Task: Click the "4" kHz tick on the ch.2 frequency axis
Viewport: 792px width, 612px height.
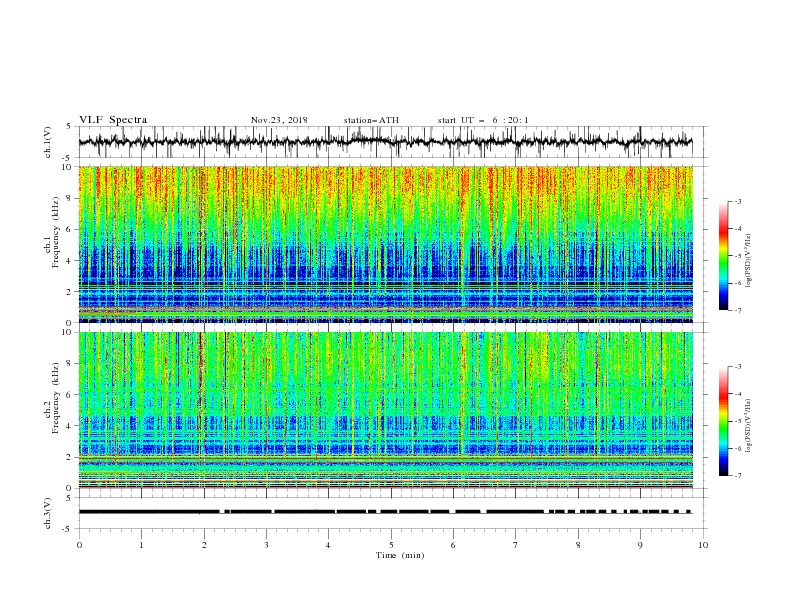Action: click(x=70, y=426)
